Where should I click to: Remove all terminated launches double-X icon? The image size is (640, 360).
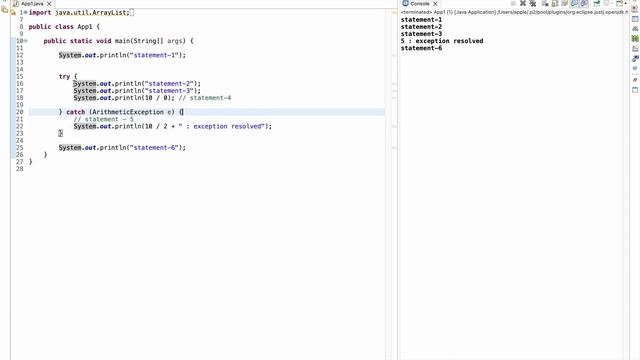pyautogui.click(x=533, y=3)
